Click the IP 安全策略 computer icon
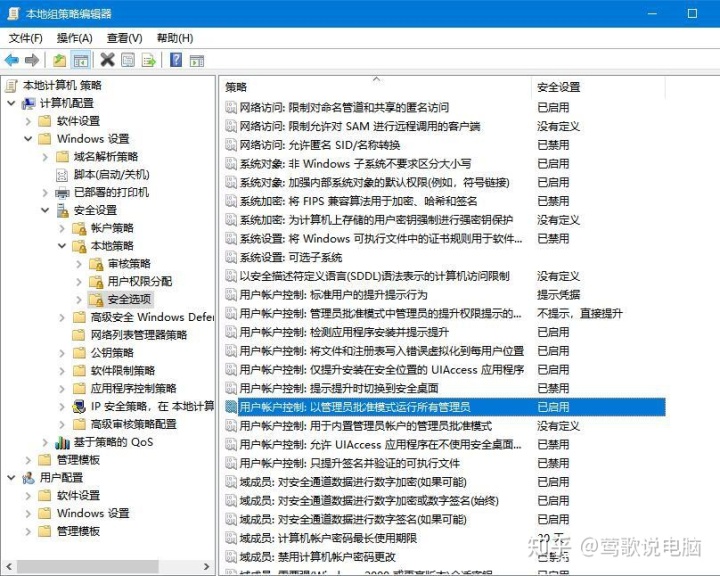The width and height of the screenshot is (720, 576). click(x=79, y=407)
